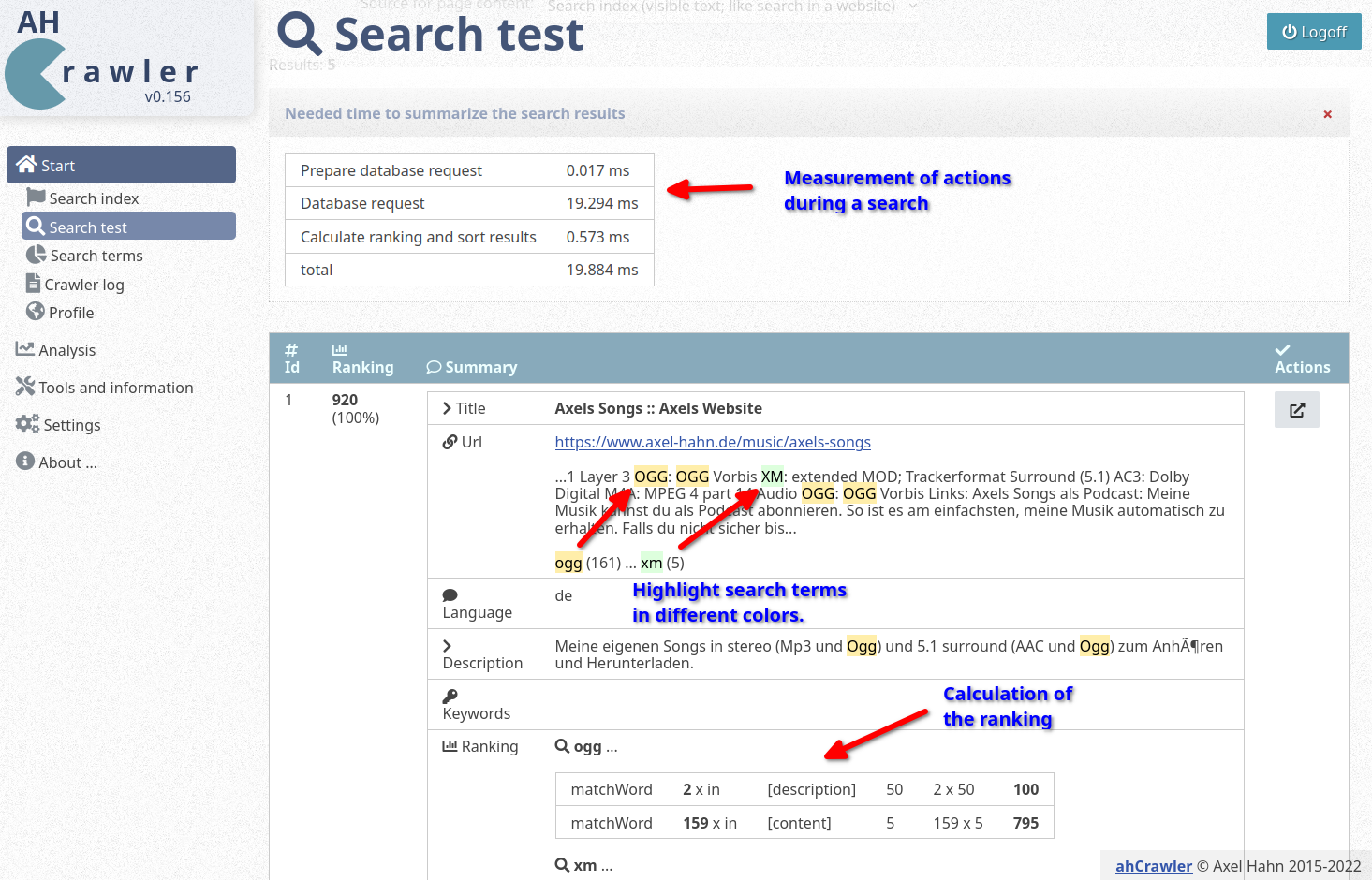Click the Language speech bubble icon
1372x880 pixels.
point(450,595)
